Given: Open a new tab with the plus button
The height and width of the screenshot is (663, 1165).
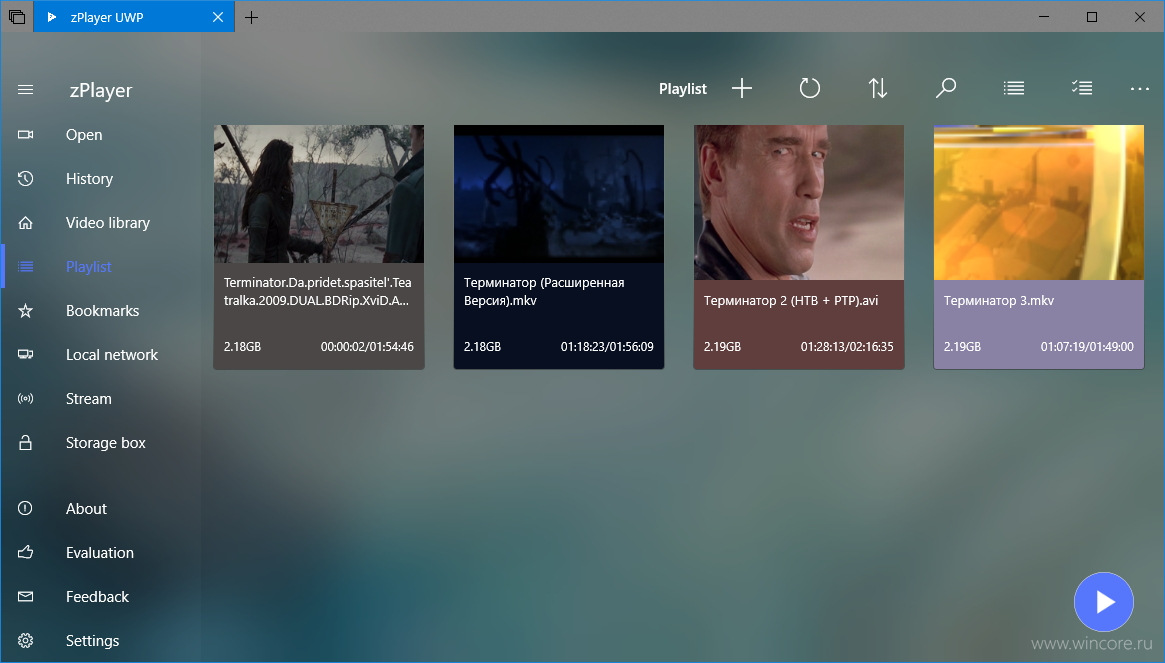Looking at the screenshot, I should click(x=252, y=17).
